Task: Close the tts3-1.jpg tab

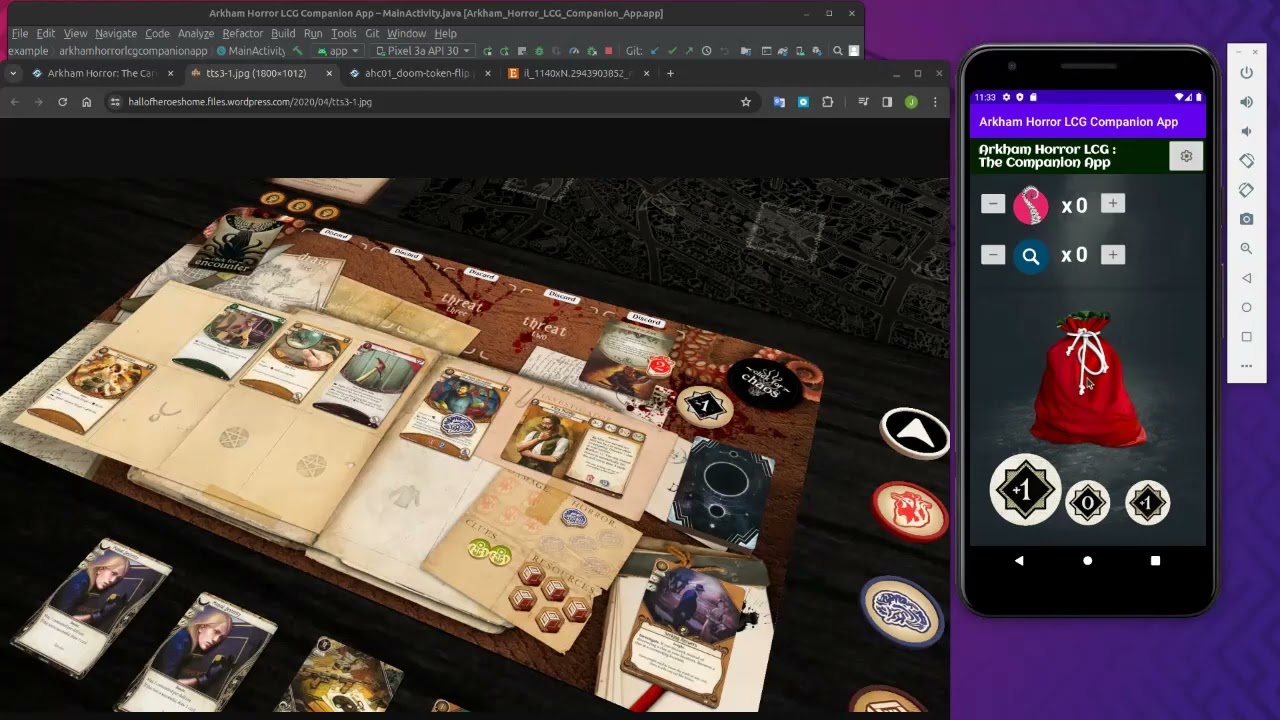Action: point(330,73)
